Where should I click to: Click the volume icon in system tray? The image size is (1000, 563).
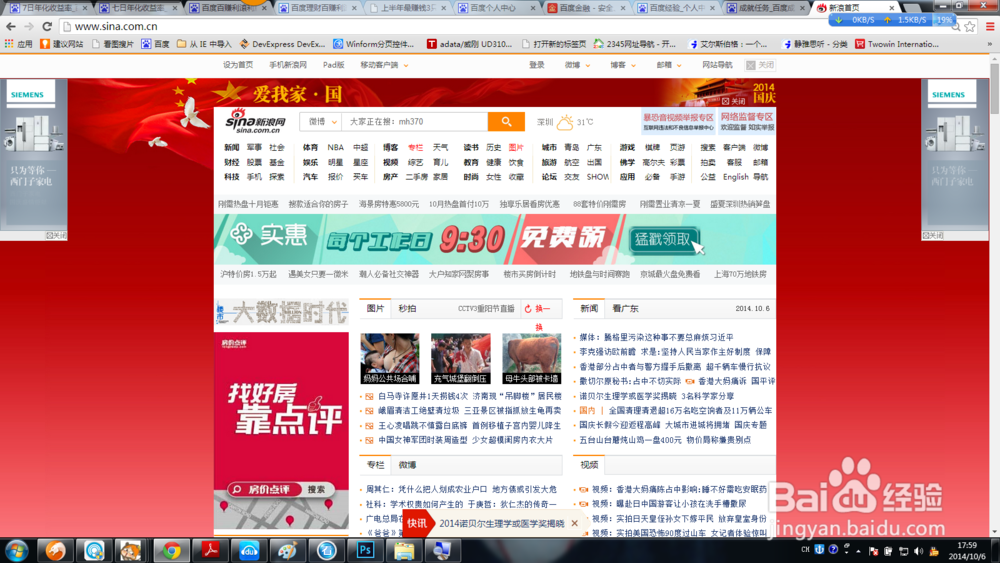918,551
